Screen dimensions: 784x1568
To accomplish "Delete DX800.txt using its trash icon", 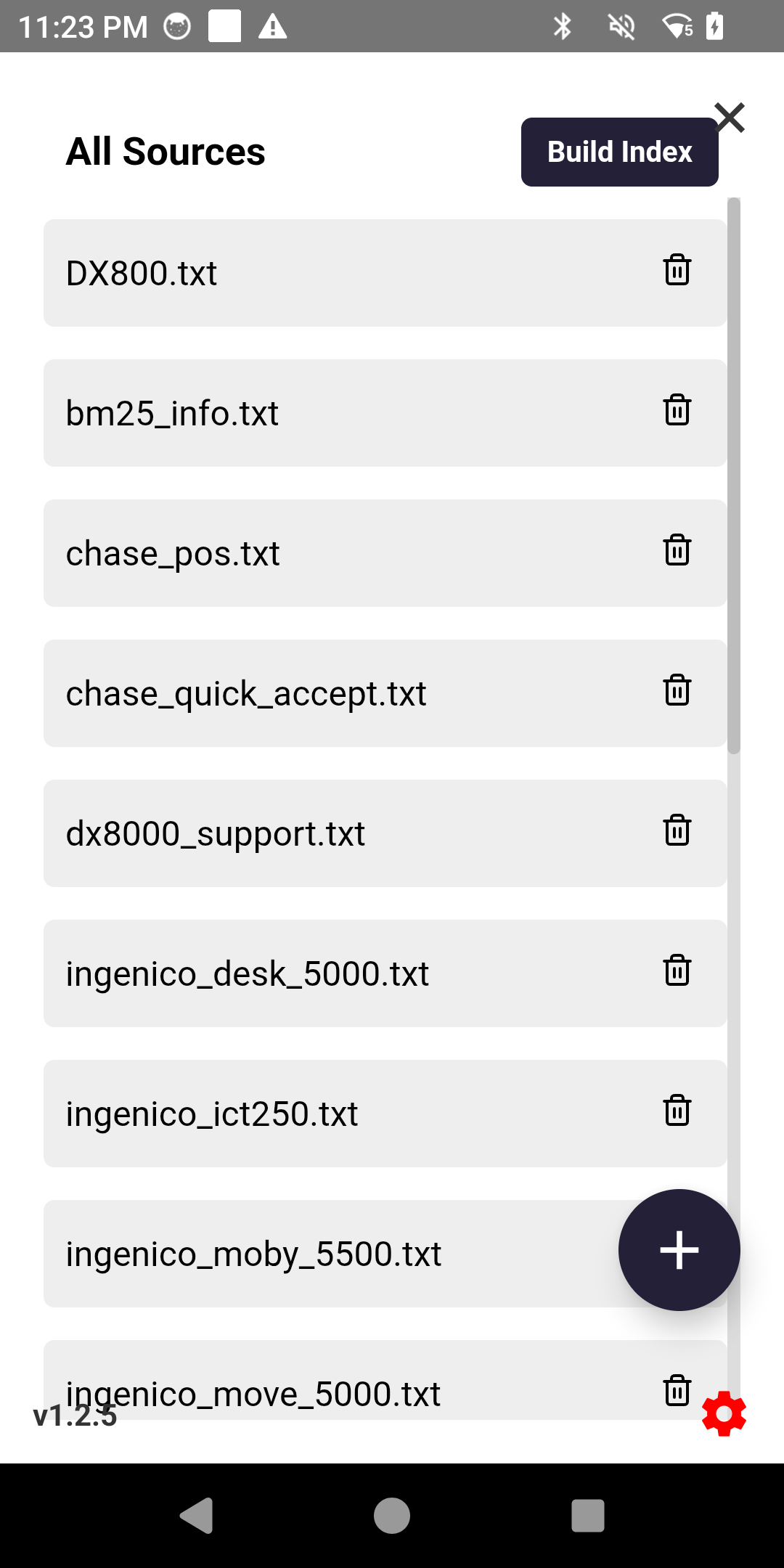I will pyautogui.click(x=677, y=272).
